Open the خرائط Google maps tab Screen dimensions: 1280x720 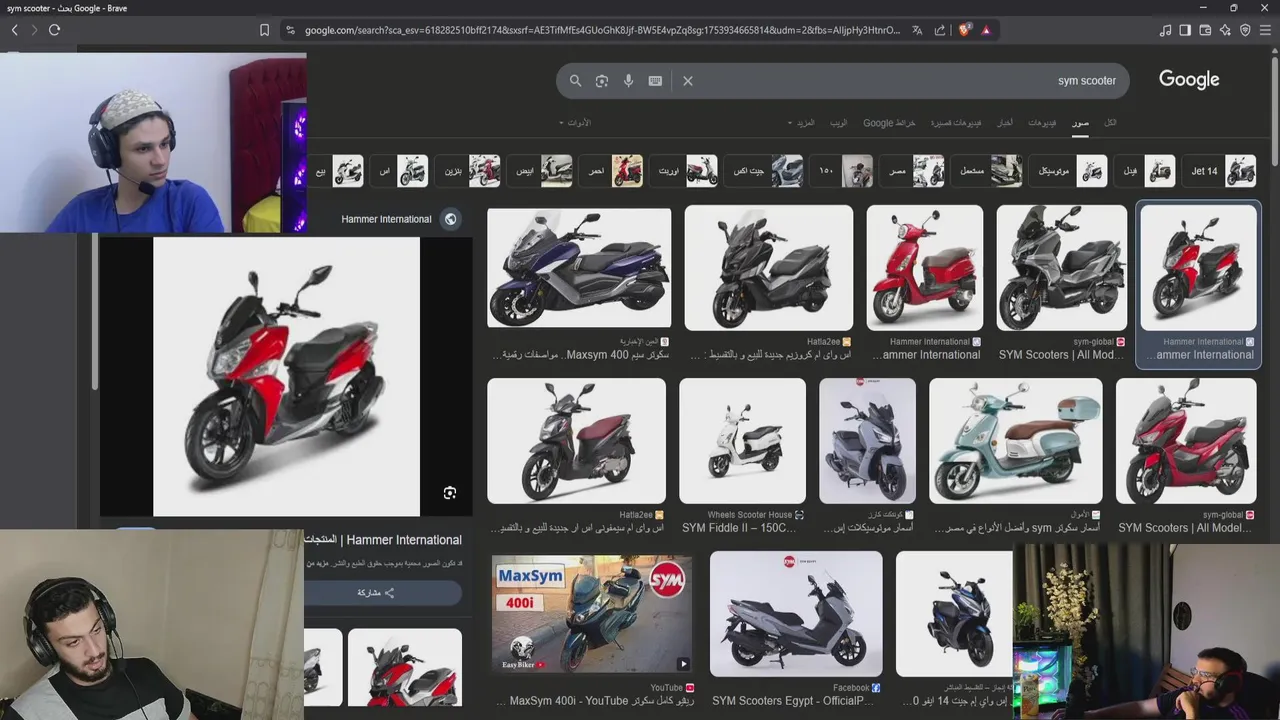890,123
